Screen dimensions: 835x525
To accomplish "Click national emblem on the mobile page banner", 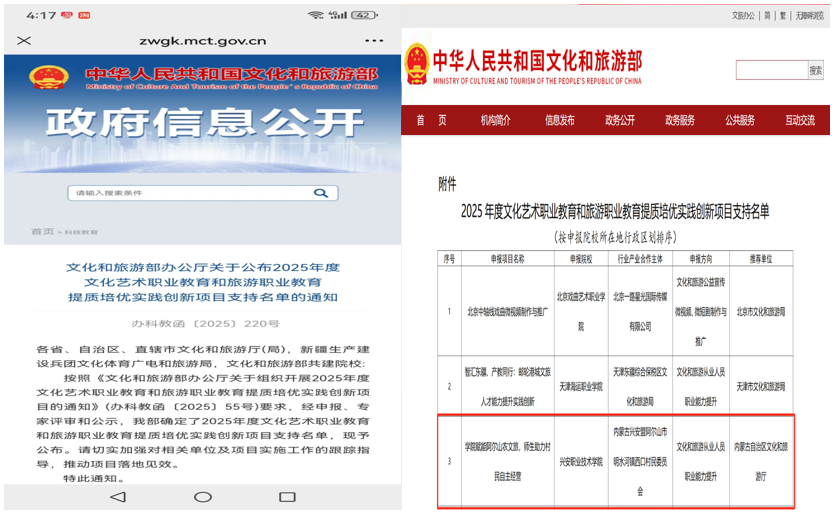I will (x=48, y=77).
